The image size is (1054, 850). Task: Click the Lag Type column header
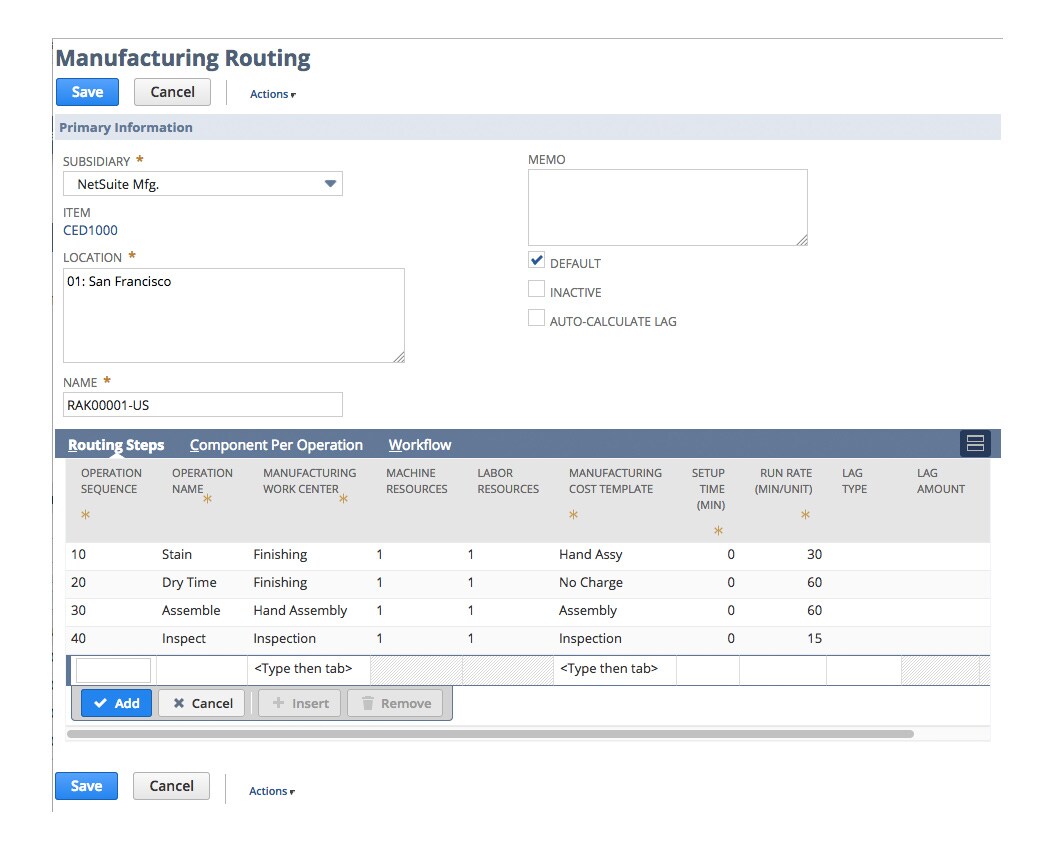click(854, 481)
